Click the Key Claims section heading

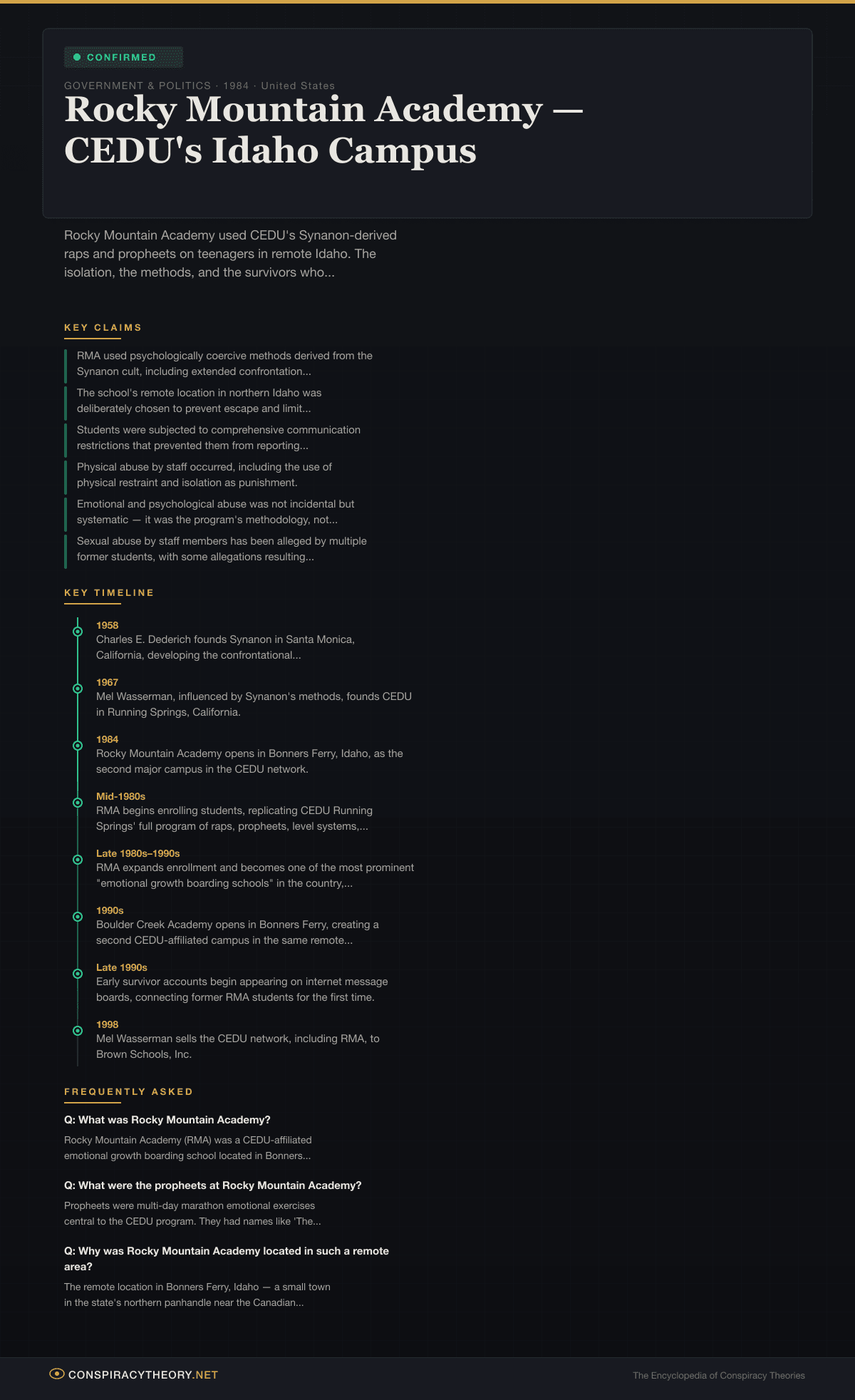pyautogui.click(x=103, y=328)
